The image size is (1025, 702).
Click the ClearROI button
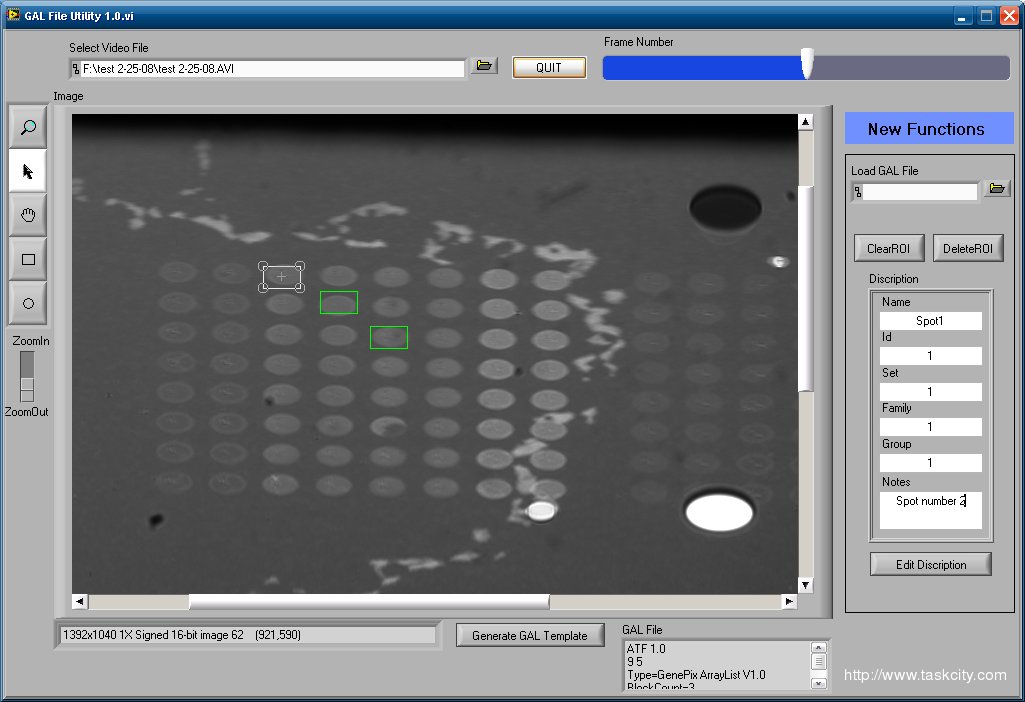889,248
